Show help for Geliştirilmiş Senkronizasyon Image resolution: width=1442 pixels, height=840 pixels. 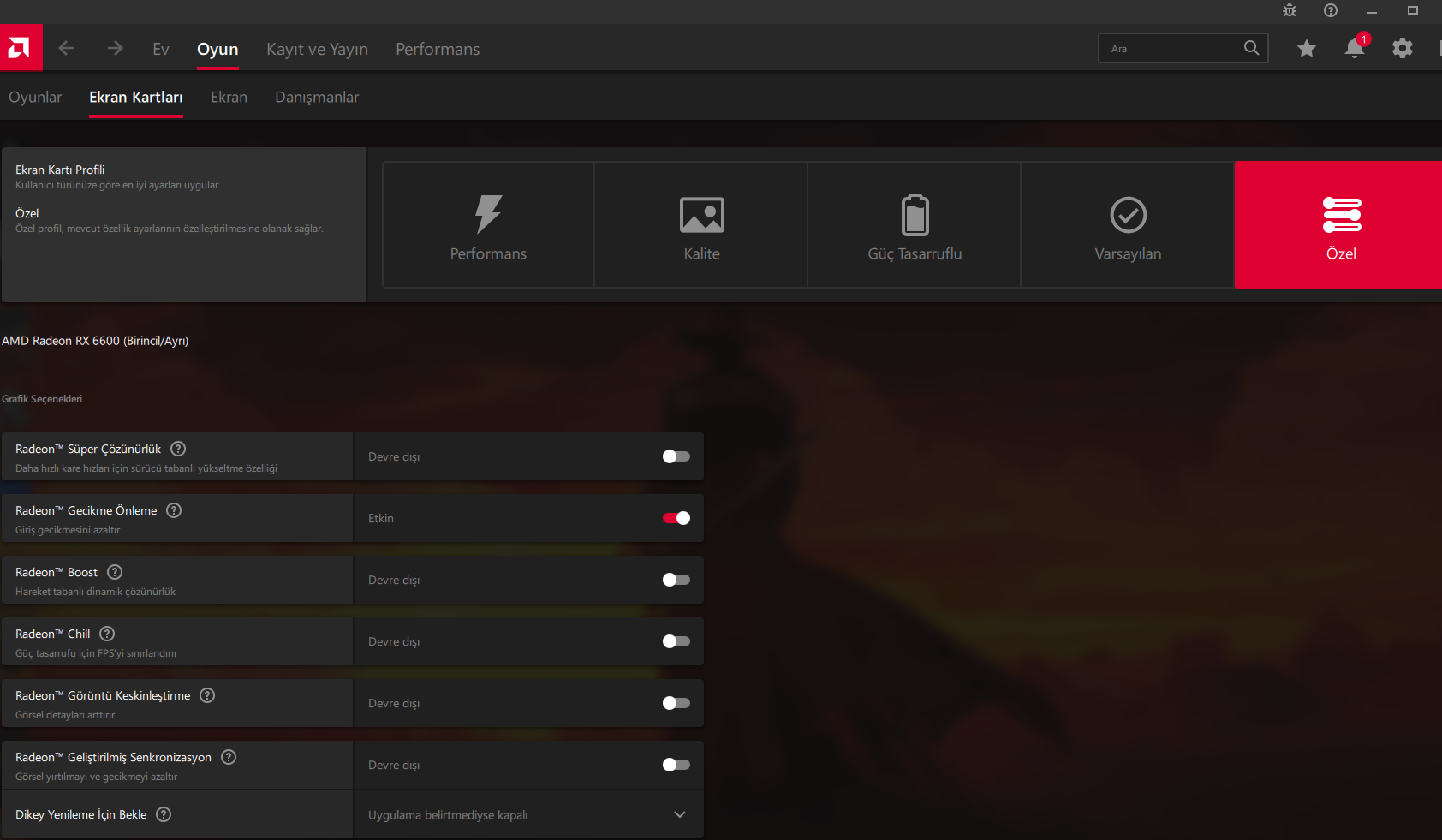pos(229,757)
